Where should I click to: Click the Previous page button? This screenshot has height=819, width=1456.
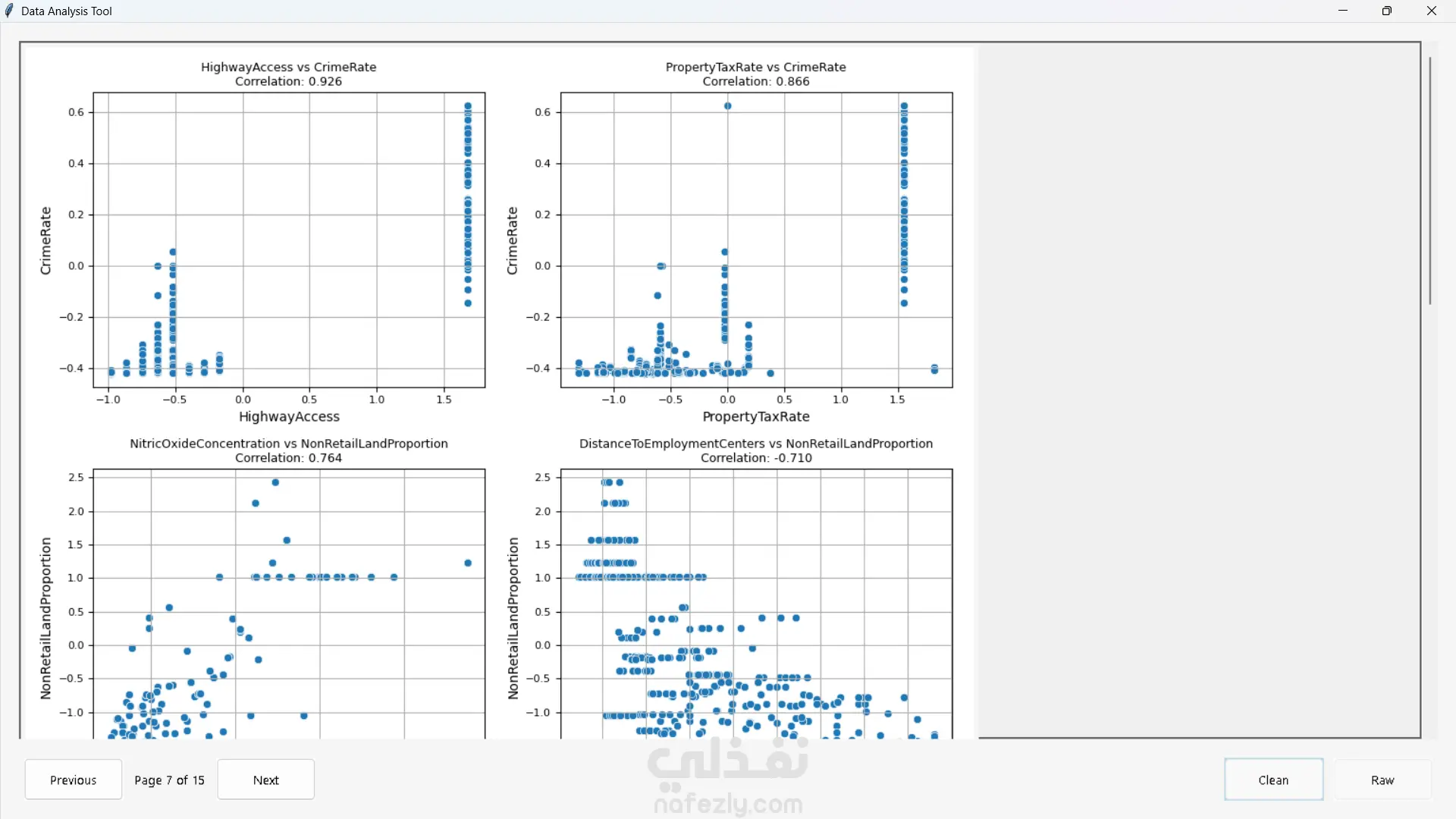point(74,780)
